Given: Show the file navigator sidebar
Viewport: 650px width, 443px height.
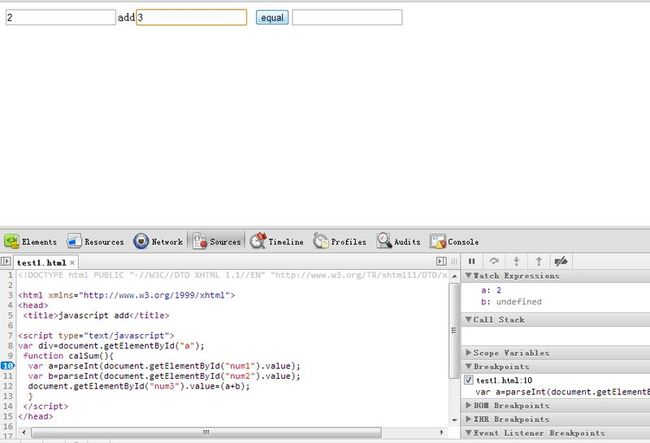Looking at the screenshot, I should tap(6, 261).
